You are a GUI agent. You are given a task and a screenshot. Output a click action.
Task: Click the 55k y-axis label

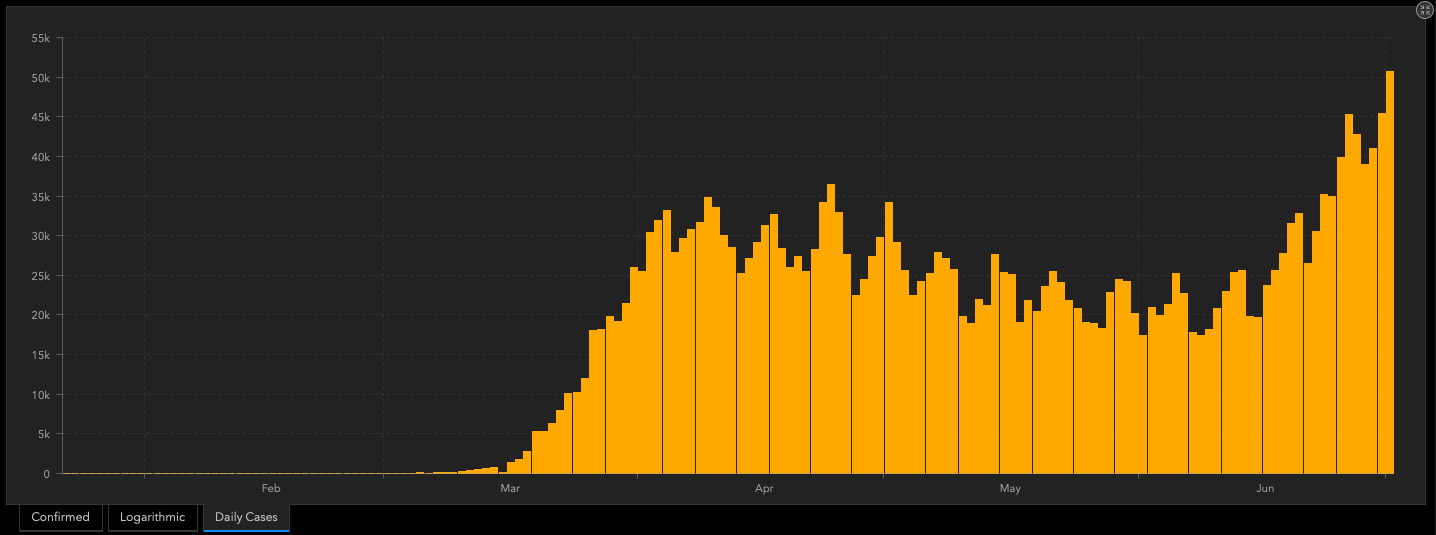[x=41, y=38]
